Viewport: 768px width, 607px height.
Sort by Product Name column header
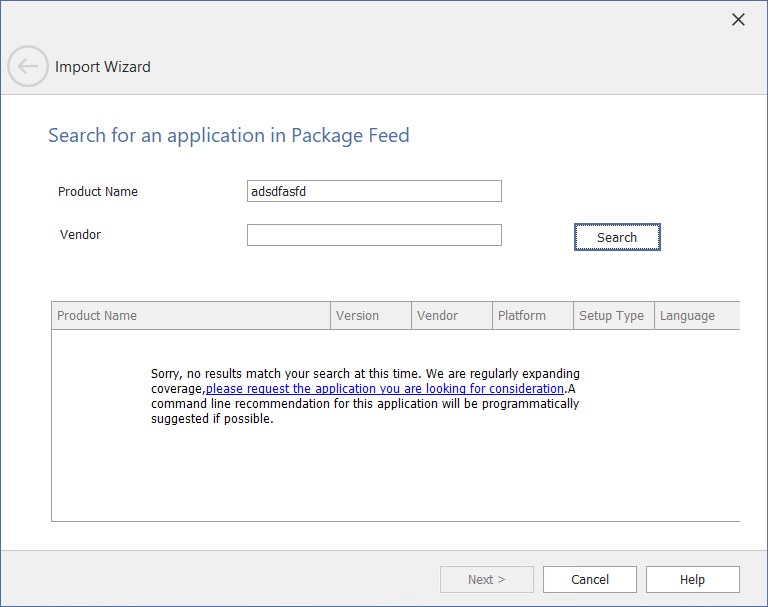point(190,315)
